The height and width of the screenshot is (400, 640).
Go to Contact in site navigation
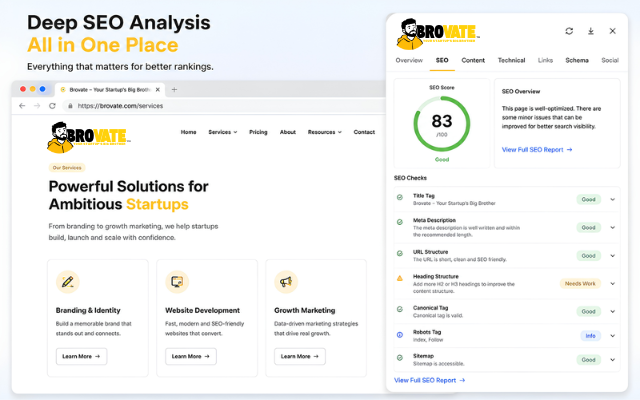click(x=364, y=132)
